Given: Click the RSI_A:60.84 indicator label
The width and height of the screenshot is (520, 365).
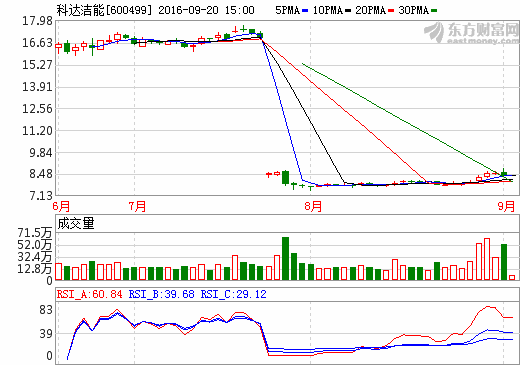Looking at the screenshot, I should (89, 294).
